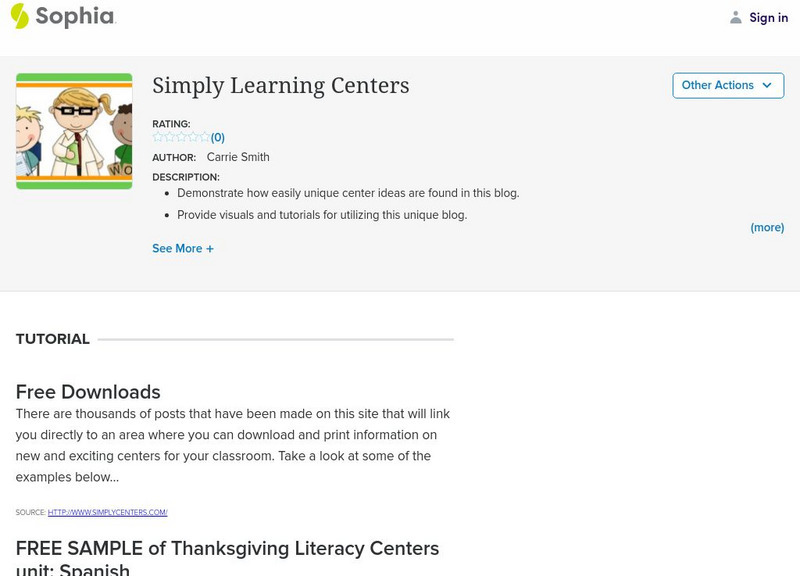Click the plus icon after See More

210,249
